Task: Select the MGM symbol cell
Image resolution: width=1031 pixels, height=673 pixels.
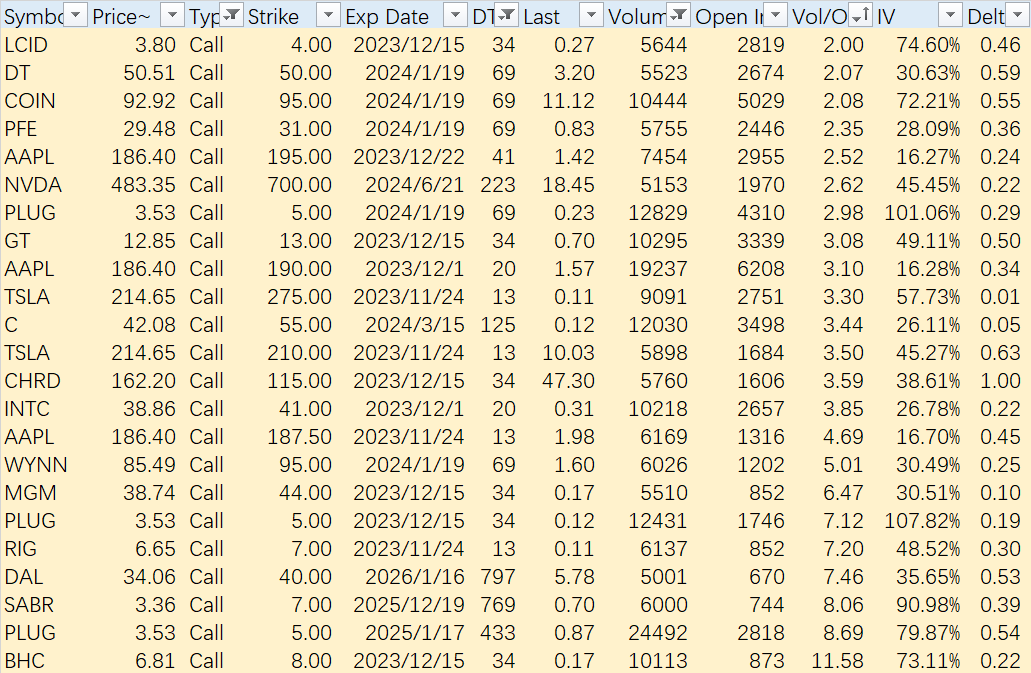Action: 30,493
